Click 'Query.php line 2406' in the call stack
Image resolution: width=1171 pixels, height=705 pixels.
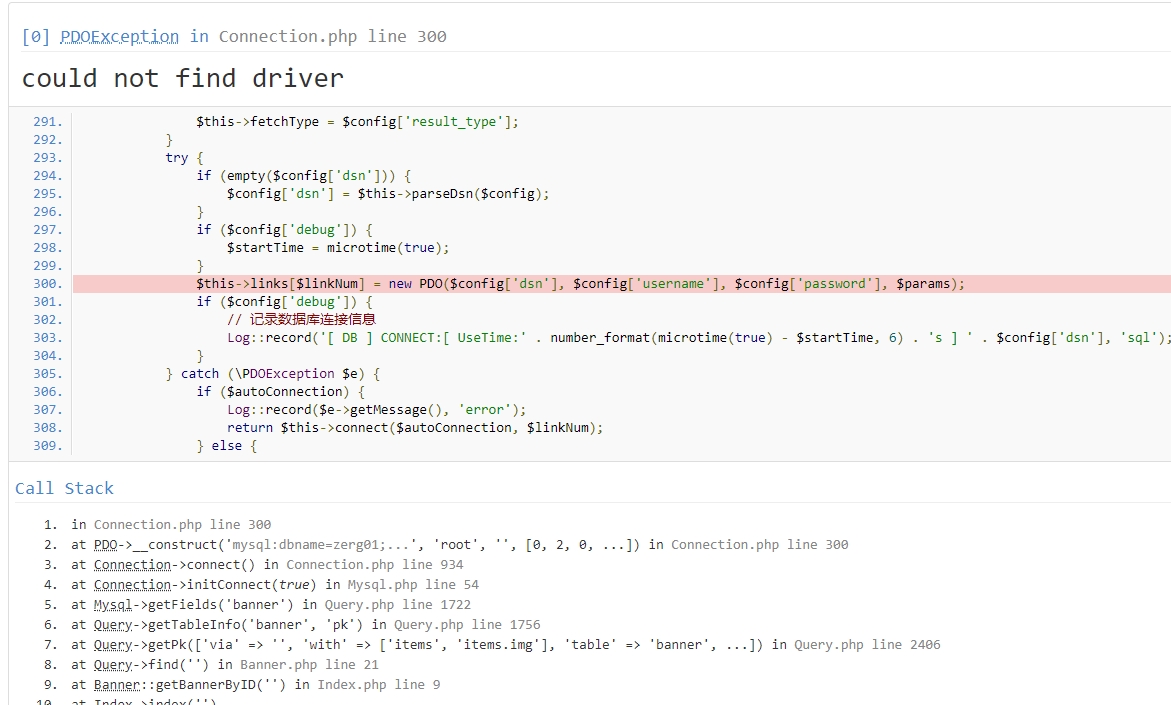[867, 645]
